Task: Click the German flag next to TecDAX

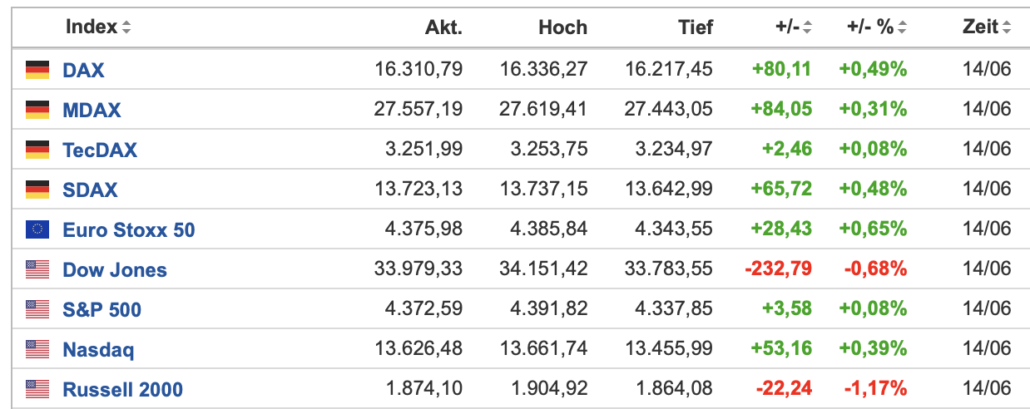Action: pos(37,150)
